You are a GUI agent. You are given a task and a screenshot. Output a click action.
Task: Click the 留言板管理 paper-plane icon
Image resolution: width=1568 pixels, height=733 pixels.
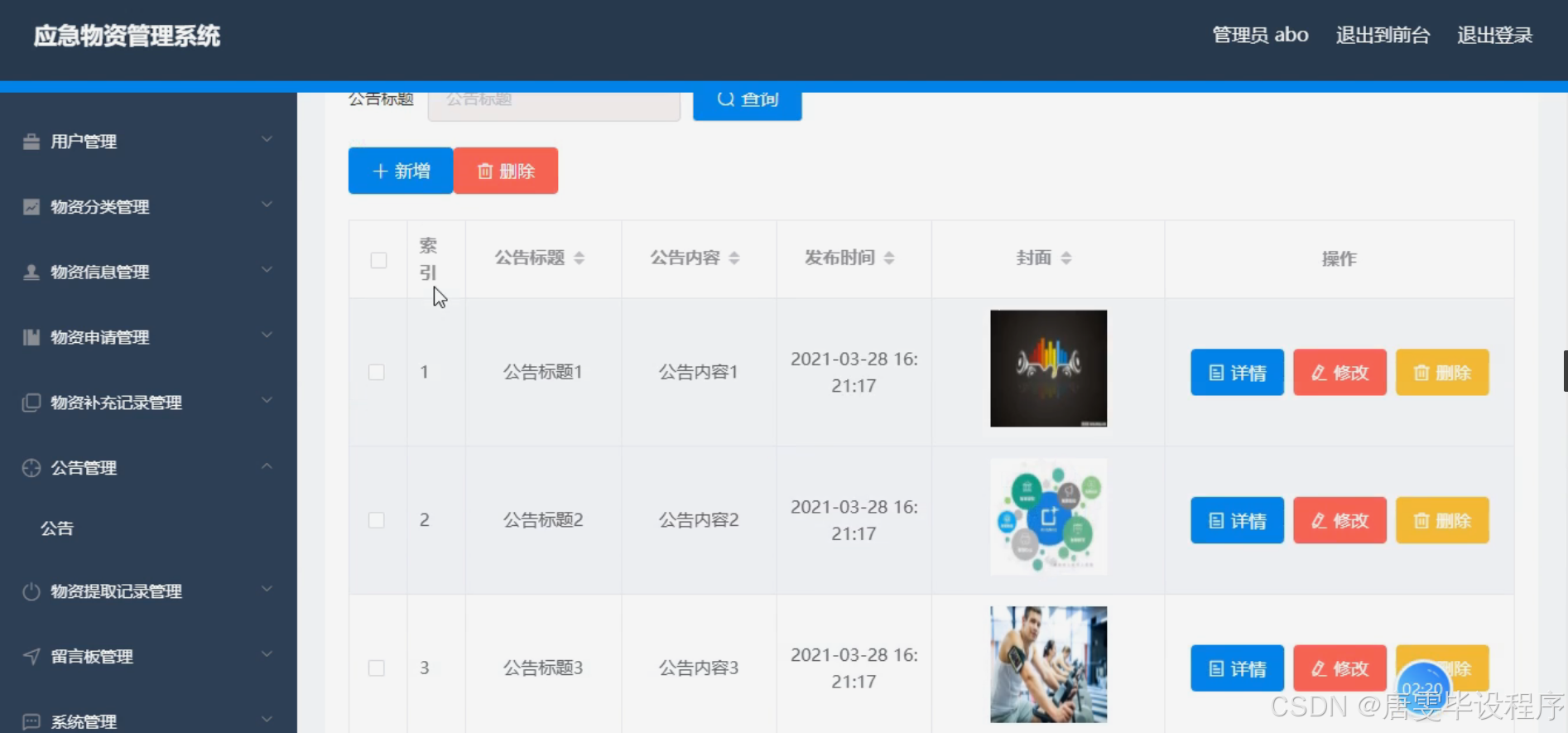[x=31, y=656]
